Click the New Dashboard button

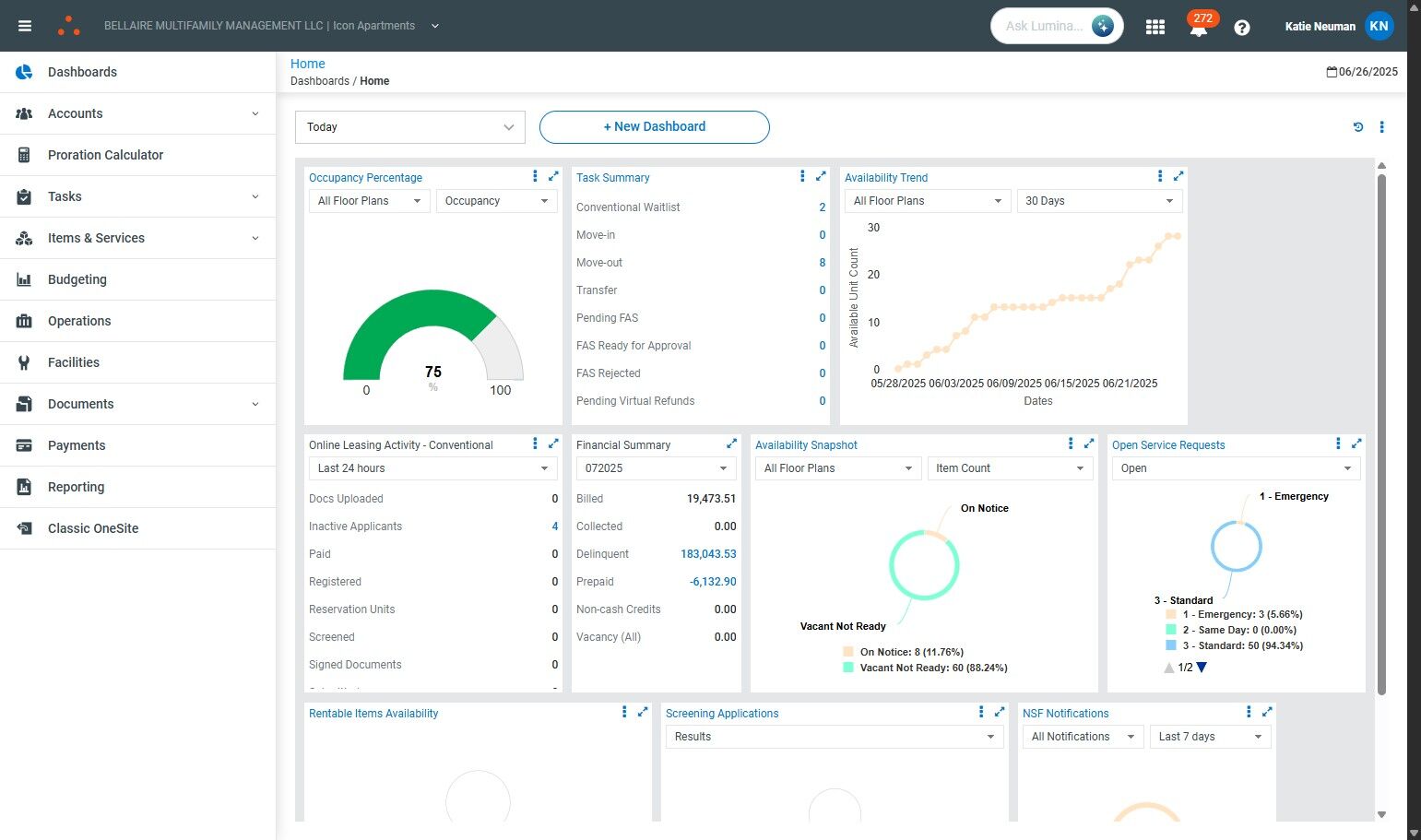point(654,127)
